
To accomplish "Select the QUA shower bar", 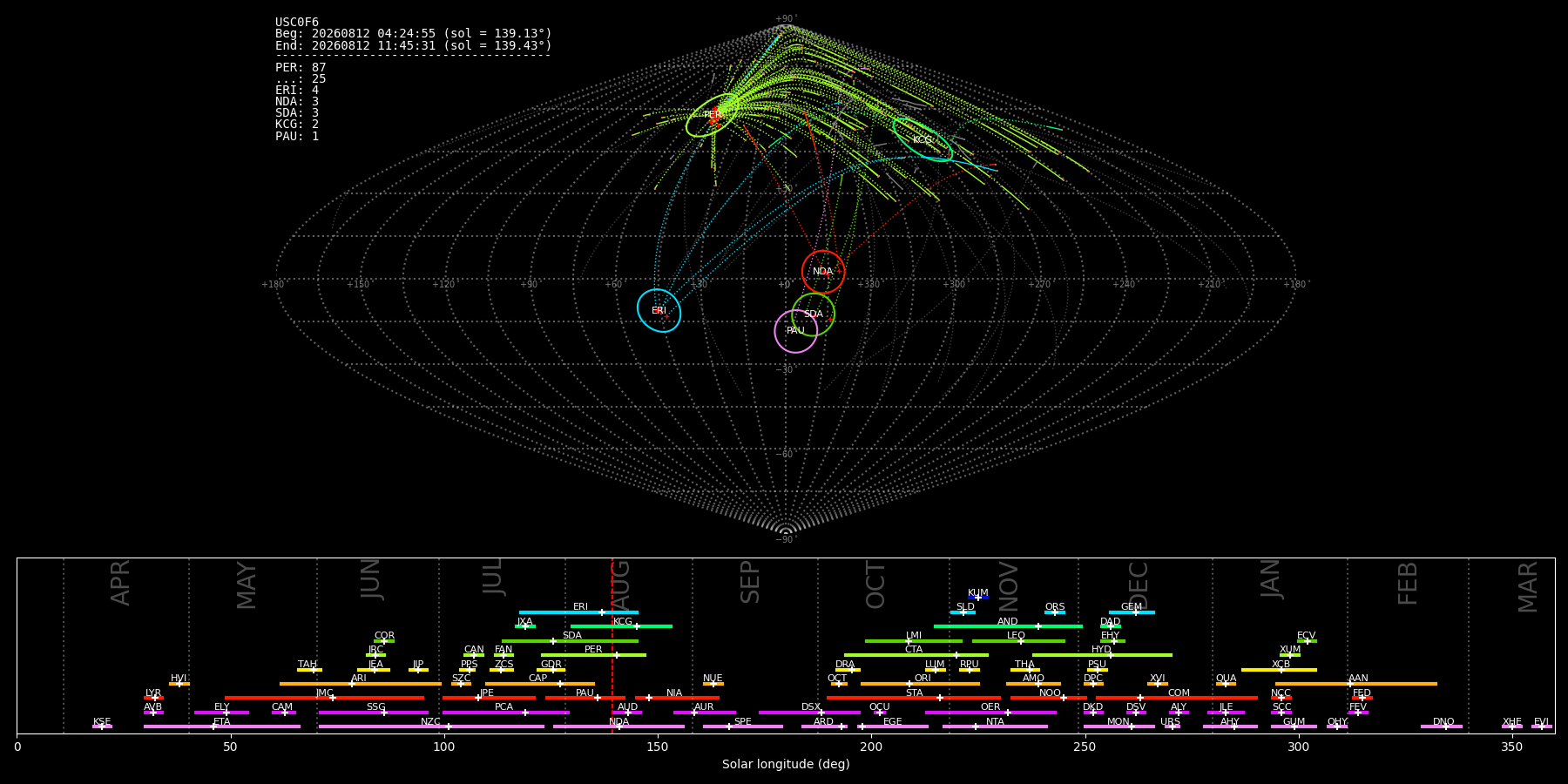I will [x=1226, y=684].
